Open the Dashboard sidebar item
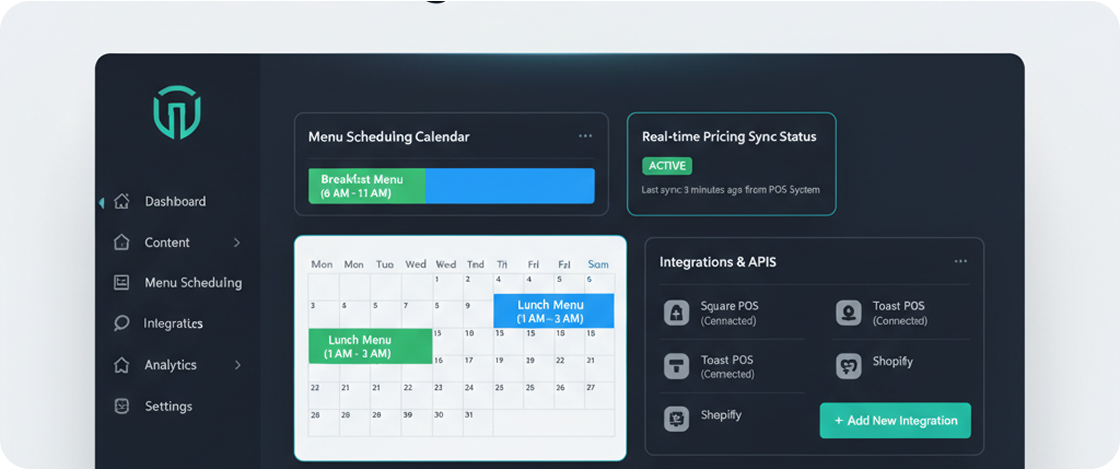The height and width of the screenshot is (469, 1120). (175, 201)
